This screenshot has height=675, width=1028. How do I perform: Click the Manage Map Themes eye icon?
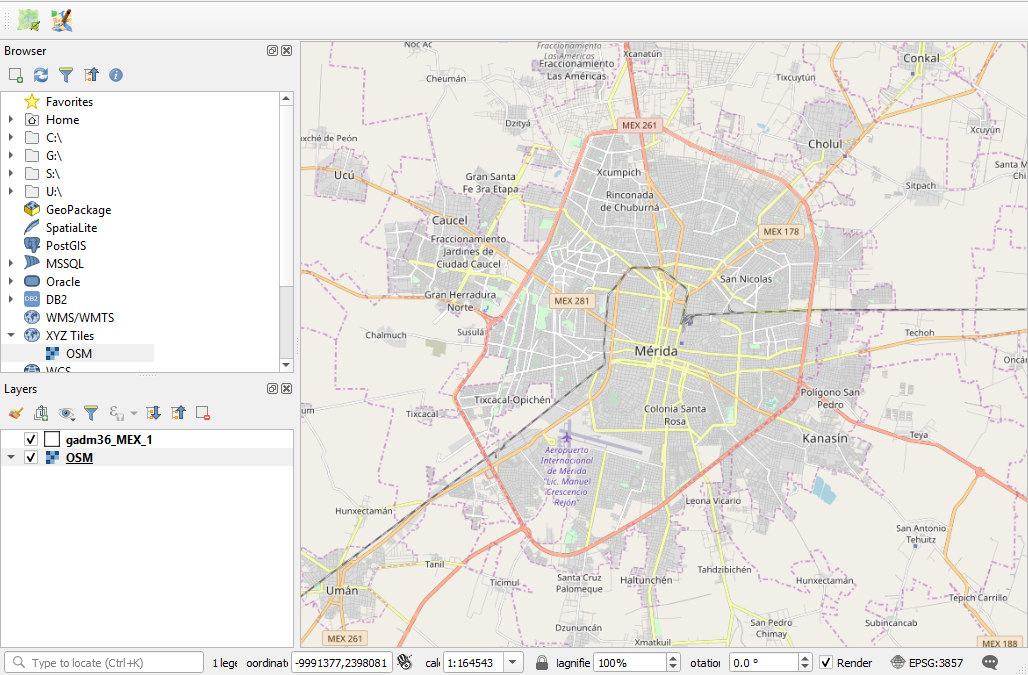65,412
